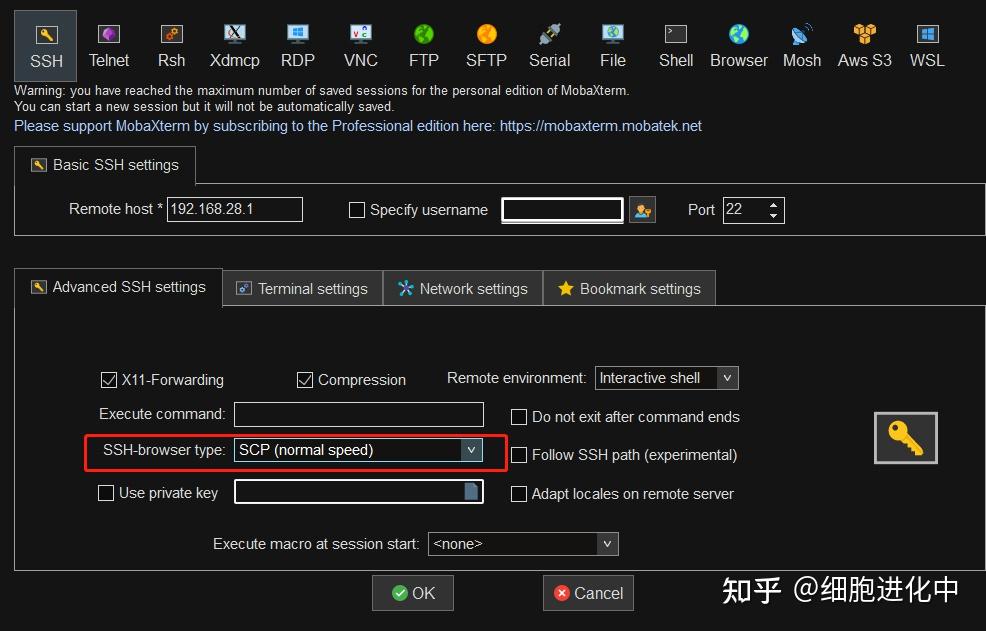986x631 pixels.
Task: Enable the Specify username checkbox
Action: (357, 210)
